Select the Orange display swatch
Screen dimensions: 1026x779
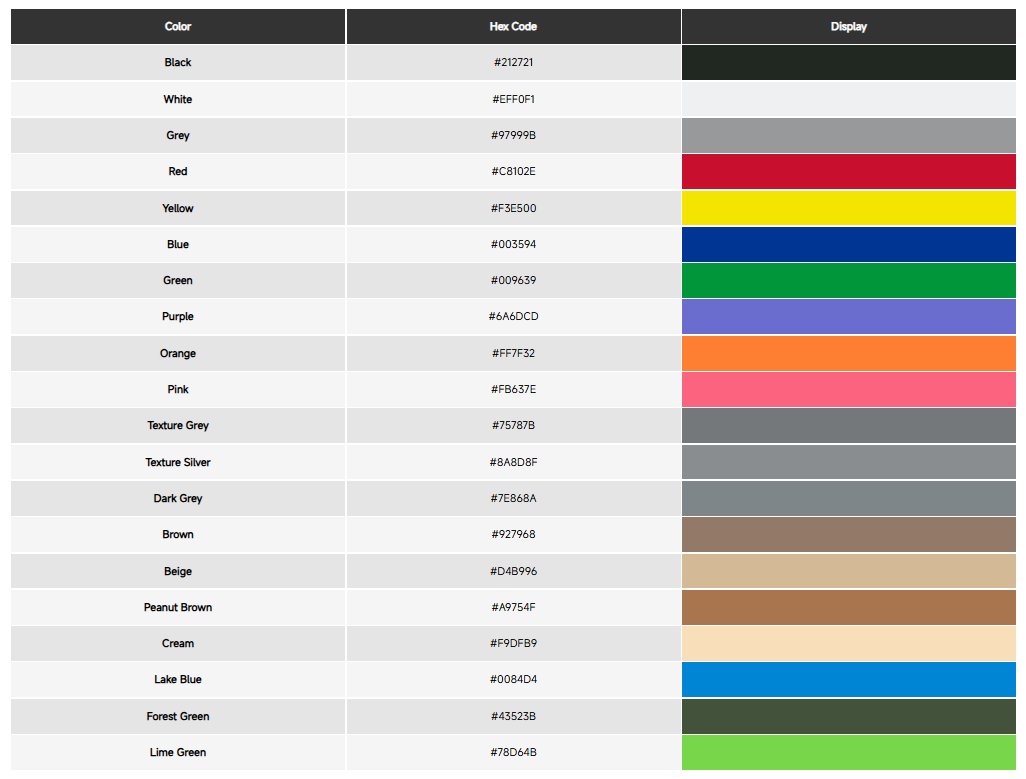(x=848, y=353)
